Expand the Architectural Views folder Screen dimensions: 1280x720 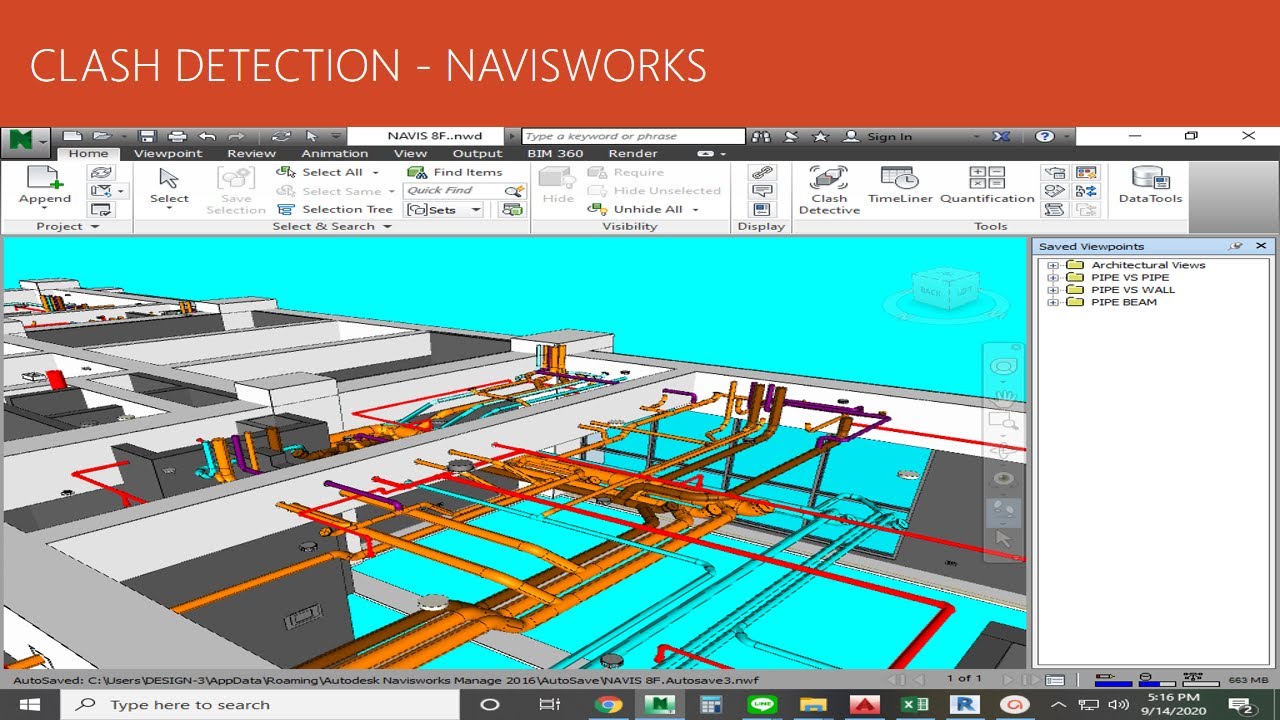pyautogui.click(x=1053, y=265)
